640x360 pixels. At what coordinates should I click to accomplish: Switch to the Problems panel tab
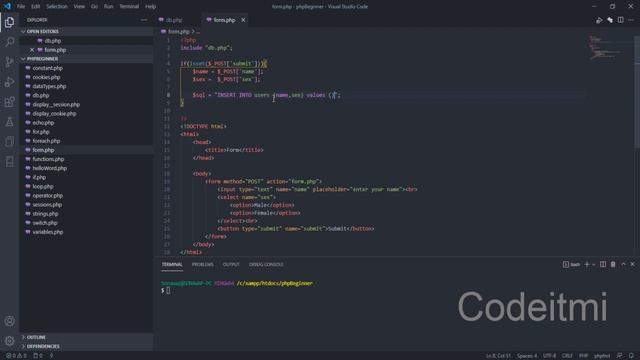(x=202, y=264)
